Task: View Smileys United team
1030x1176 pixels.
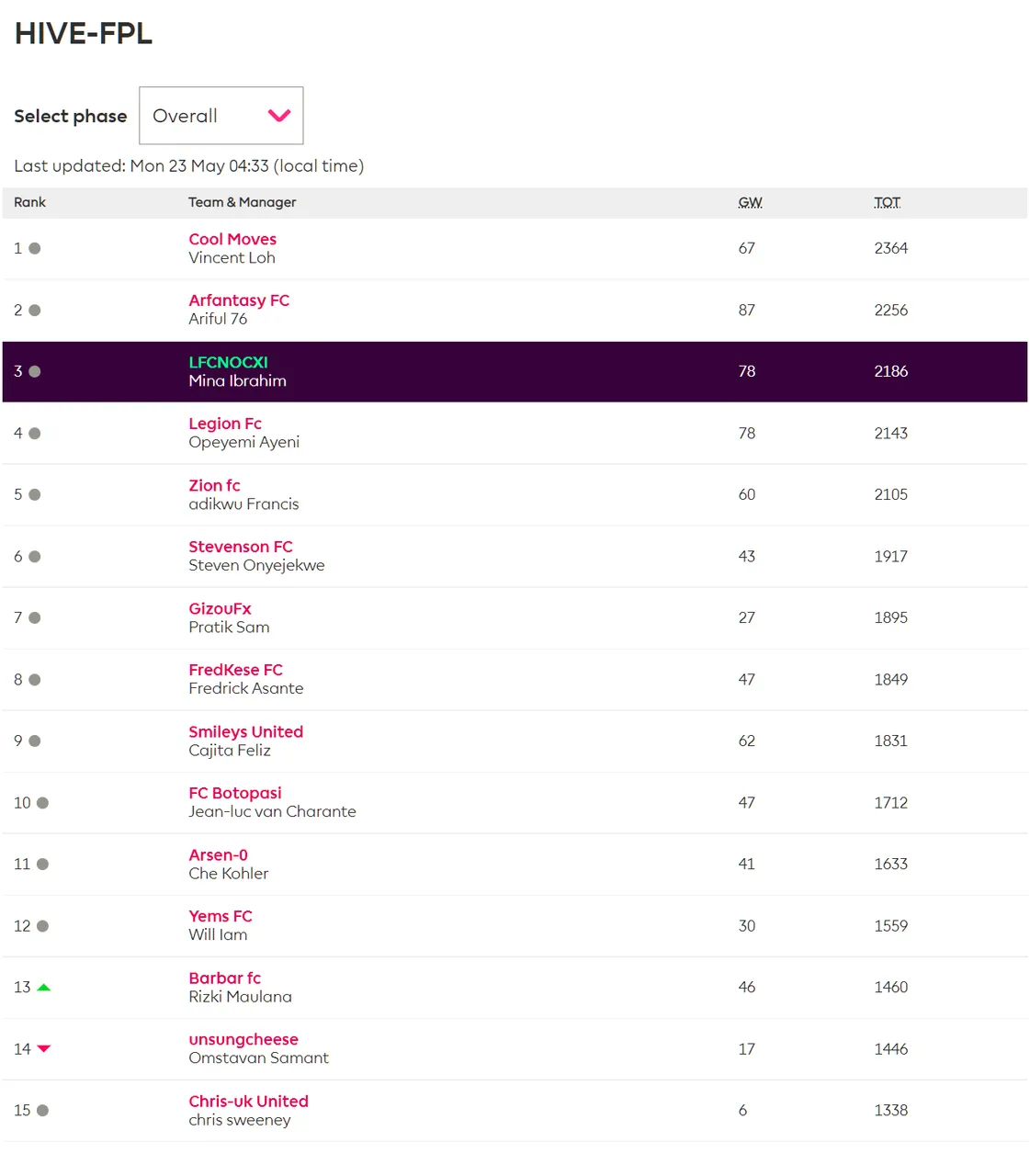Action: 245,731
